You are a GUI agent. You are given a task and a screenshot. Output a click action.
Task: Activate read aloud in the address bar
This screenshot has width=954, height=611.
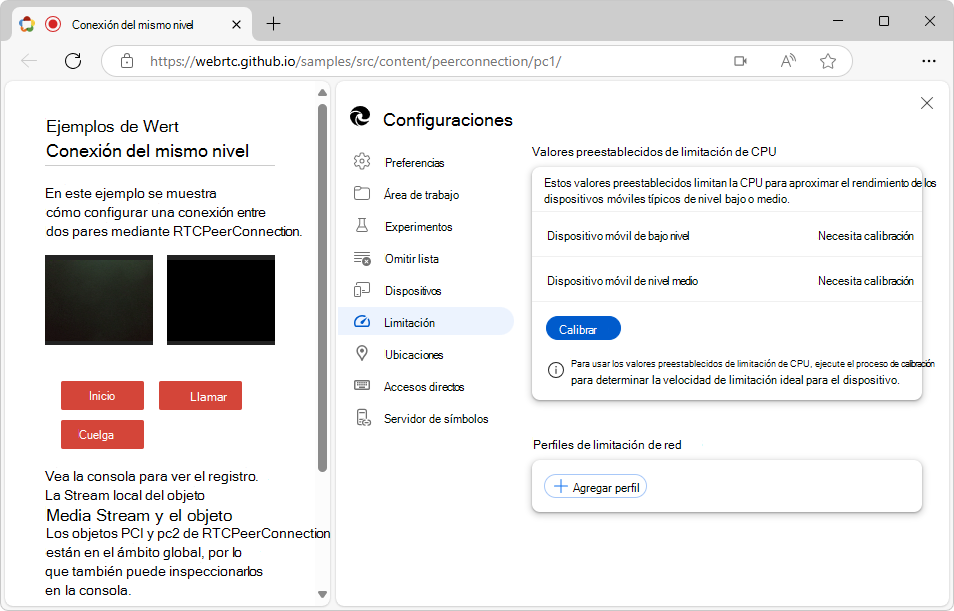(787, 61)
